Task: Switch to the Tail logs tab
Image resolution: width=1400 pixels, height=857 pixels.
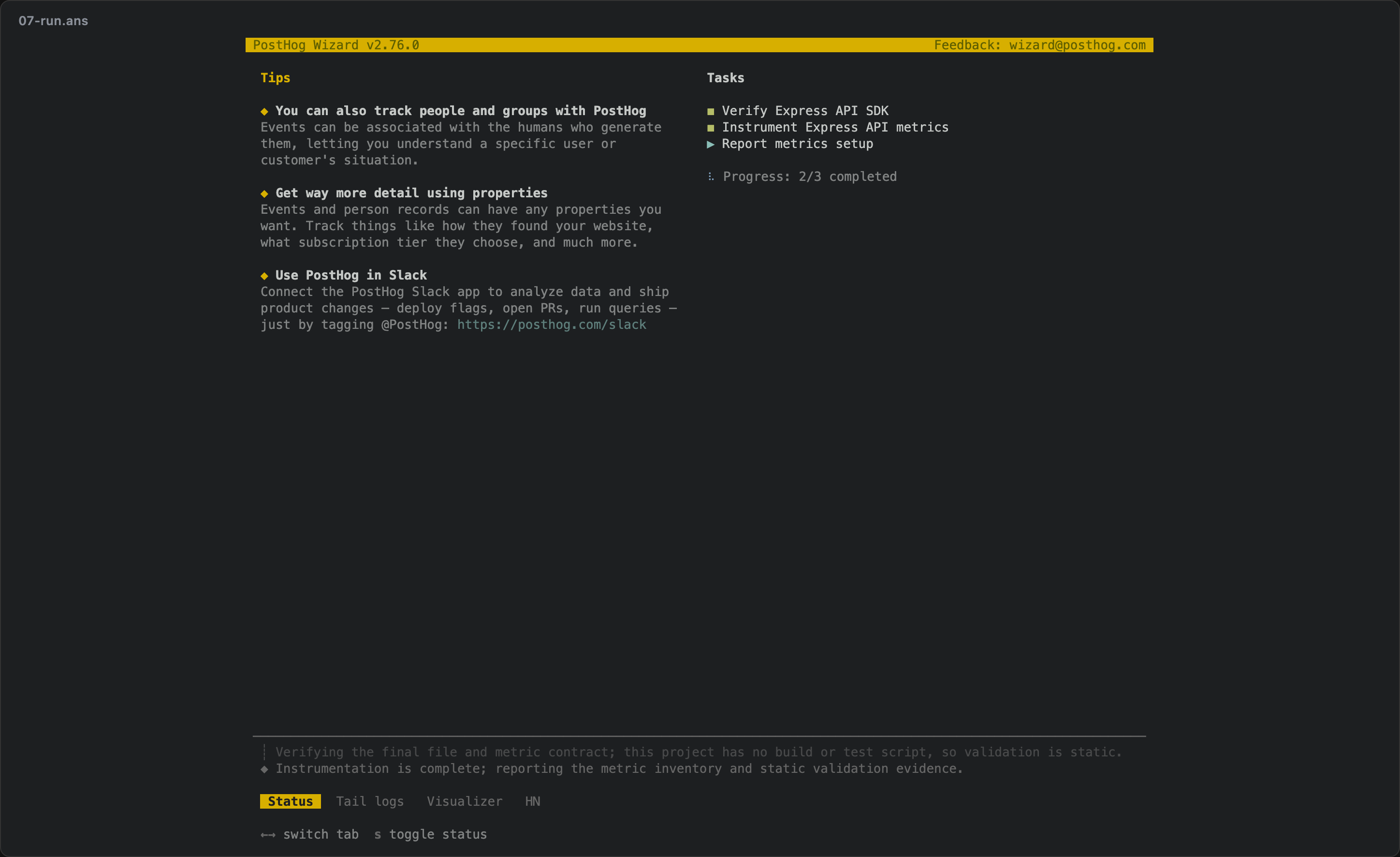Action: pos(370,801)
